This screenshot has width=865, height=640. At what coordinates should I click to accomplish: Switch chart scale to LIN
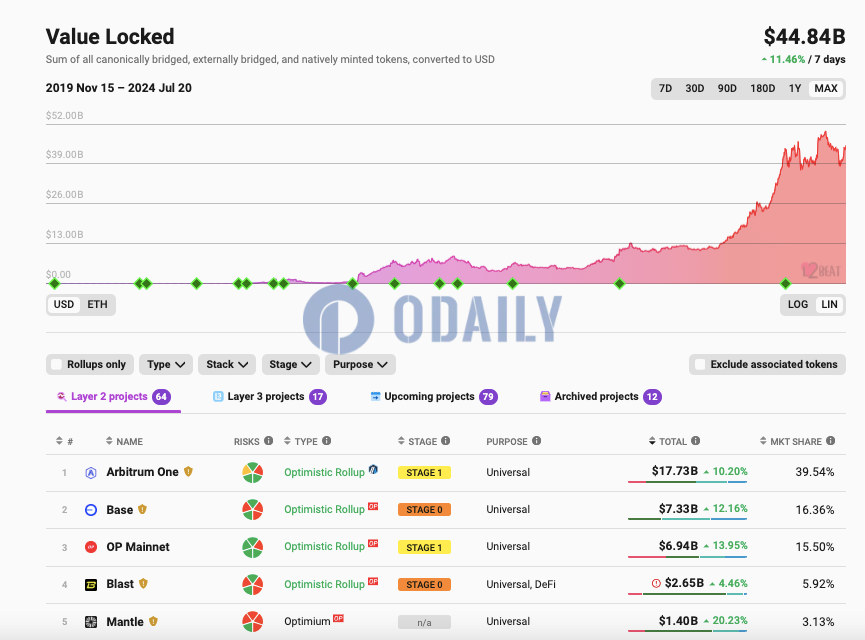(829, 304)
